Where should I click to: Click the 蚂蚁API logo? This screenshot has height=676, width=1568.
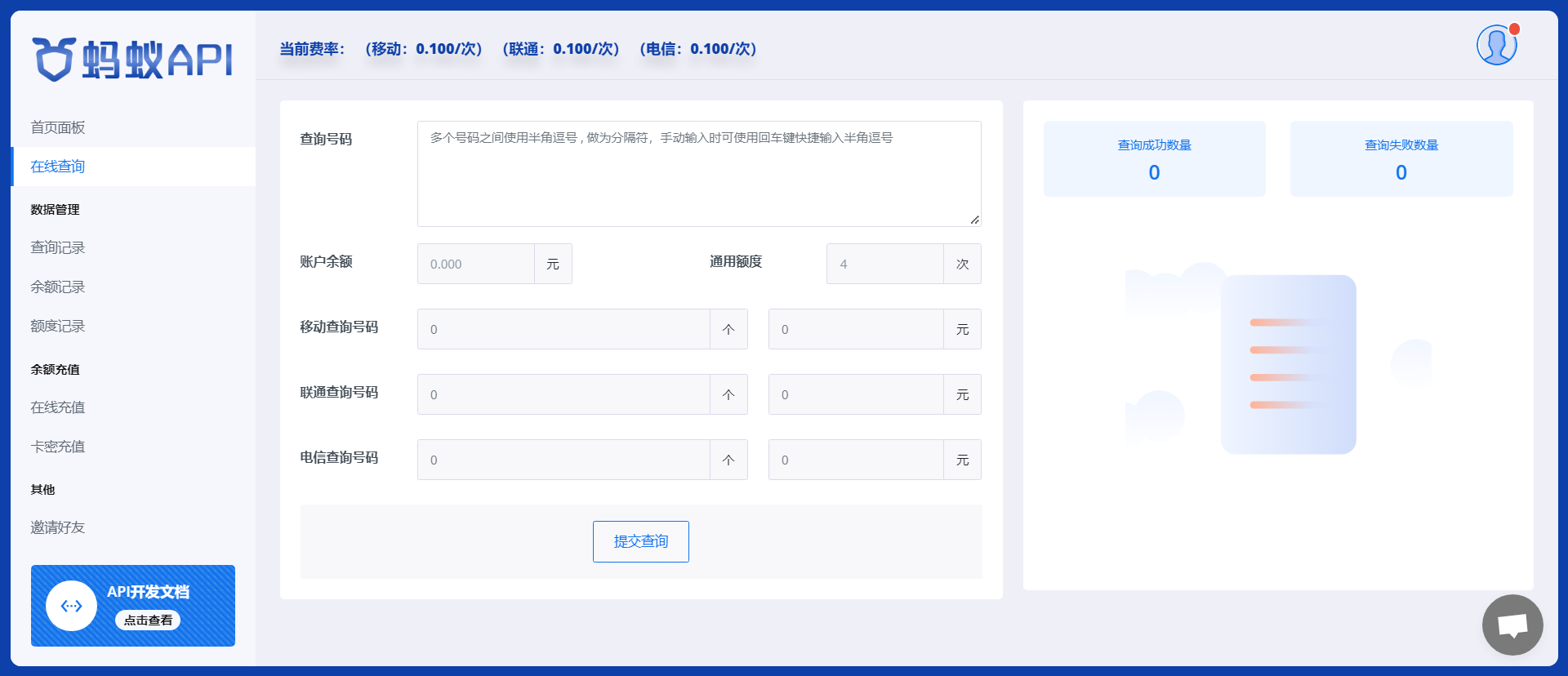132,59
